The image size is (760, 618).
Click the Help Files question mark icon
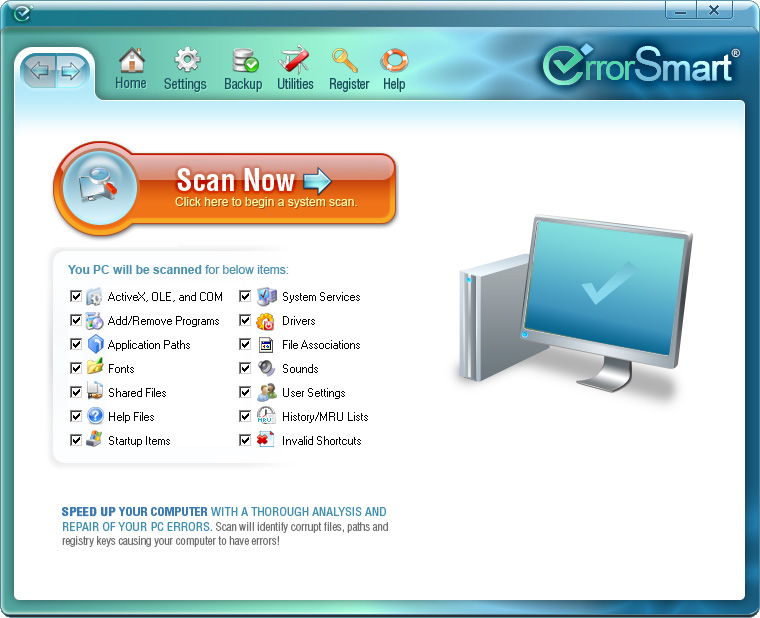95,416
